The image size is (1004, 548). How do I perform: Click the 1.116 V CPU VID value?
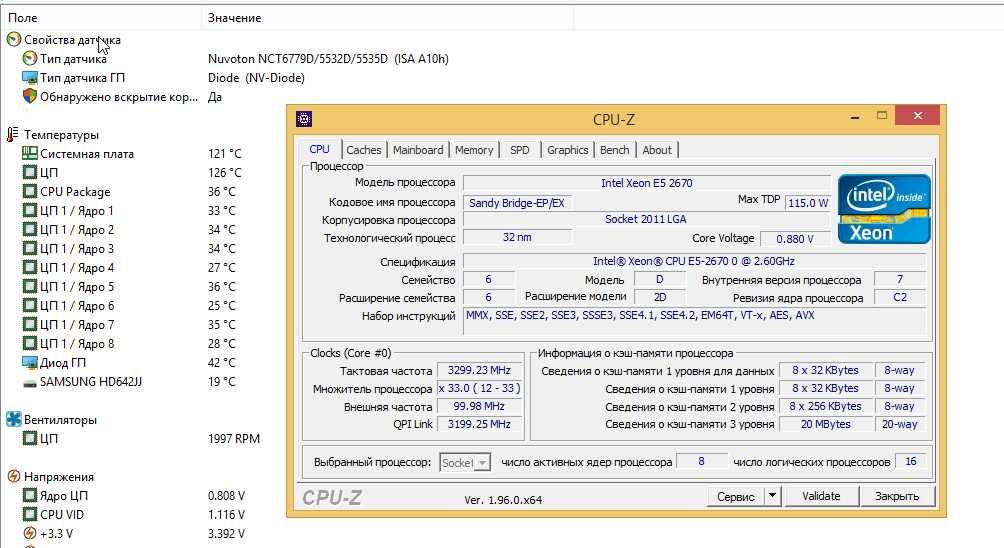pos(226,515)
